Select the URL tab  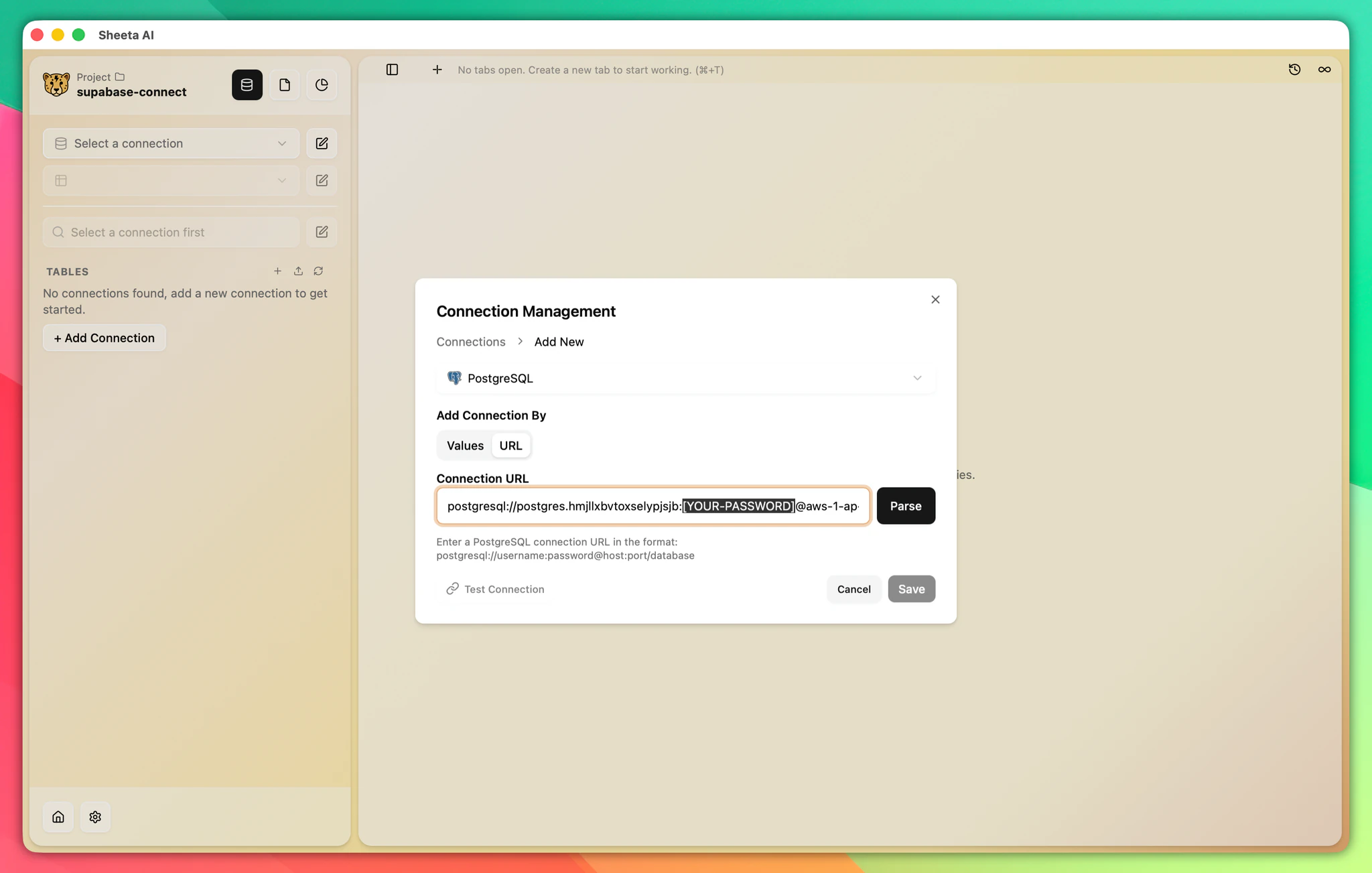pos(510,446)
